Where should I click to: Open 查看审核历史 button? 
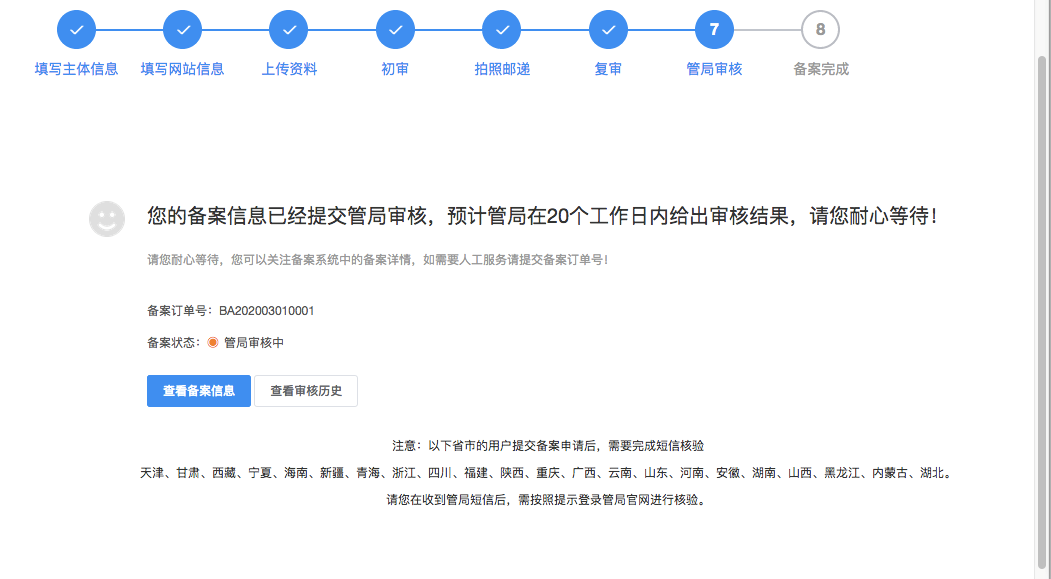pyautogui.click(x=306, y=391)
